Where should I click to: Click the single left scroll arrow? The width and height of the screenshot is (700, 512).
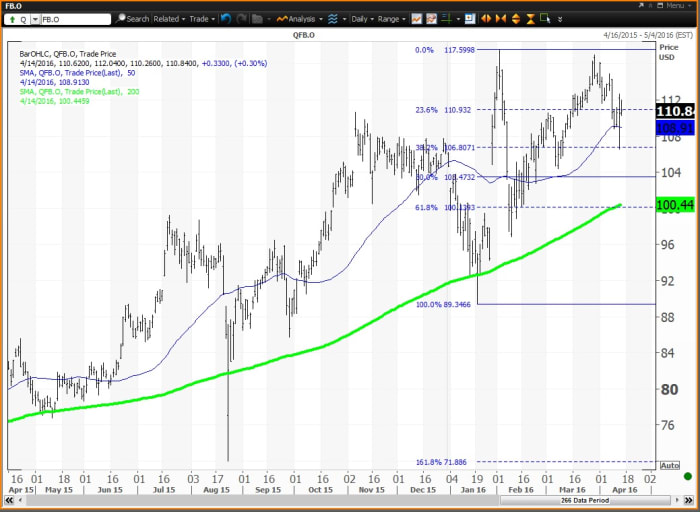point(22,500)
